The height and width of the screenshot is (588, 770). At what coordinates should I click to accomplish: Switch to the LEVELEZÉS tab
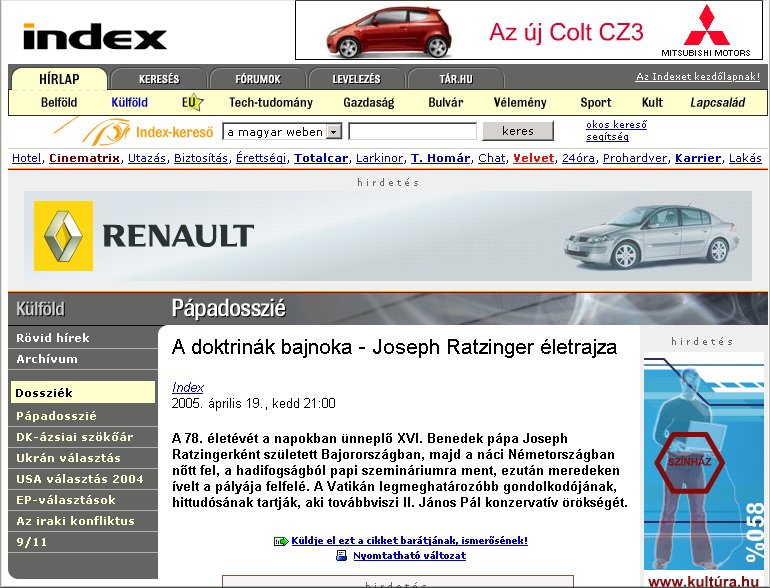tap(357, 79)
